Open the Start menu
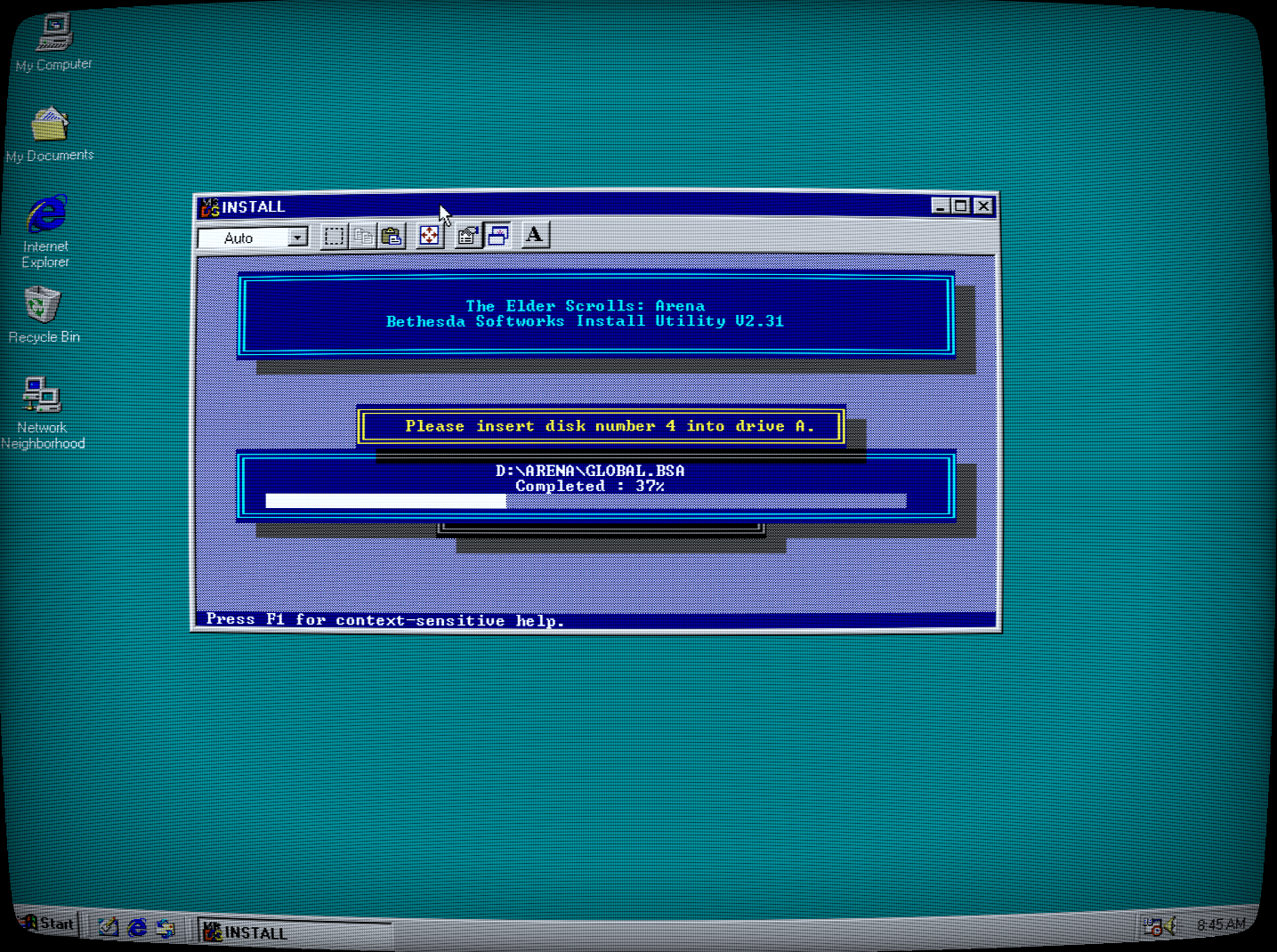Image resolution: width=1277 pixels, height=952 pixels. [48, 924]
